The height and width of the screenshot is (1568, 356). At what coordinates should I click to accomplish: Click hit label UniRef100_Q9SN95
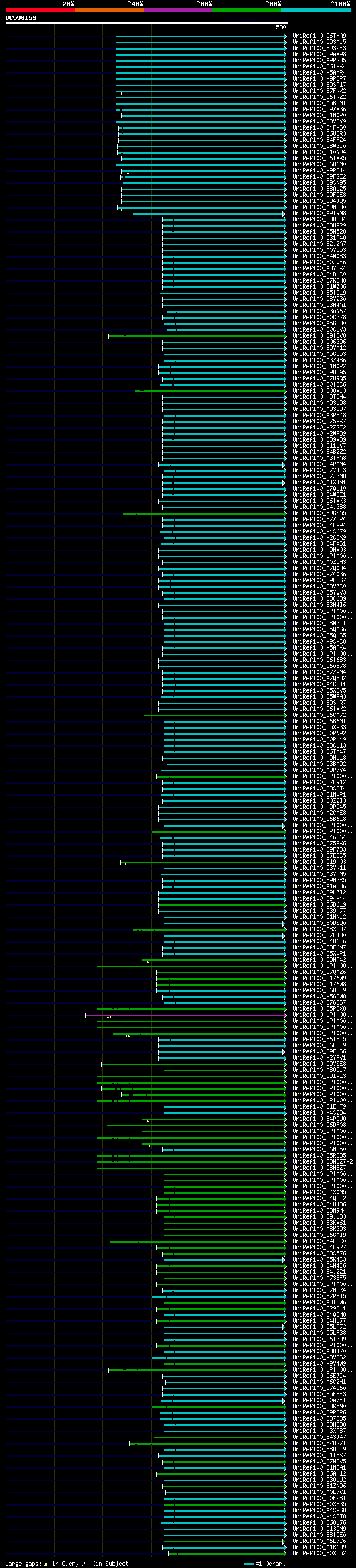pyautogui.click(x=319, y=182)
